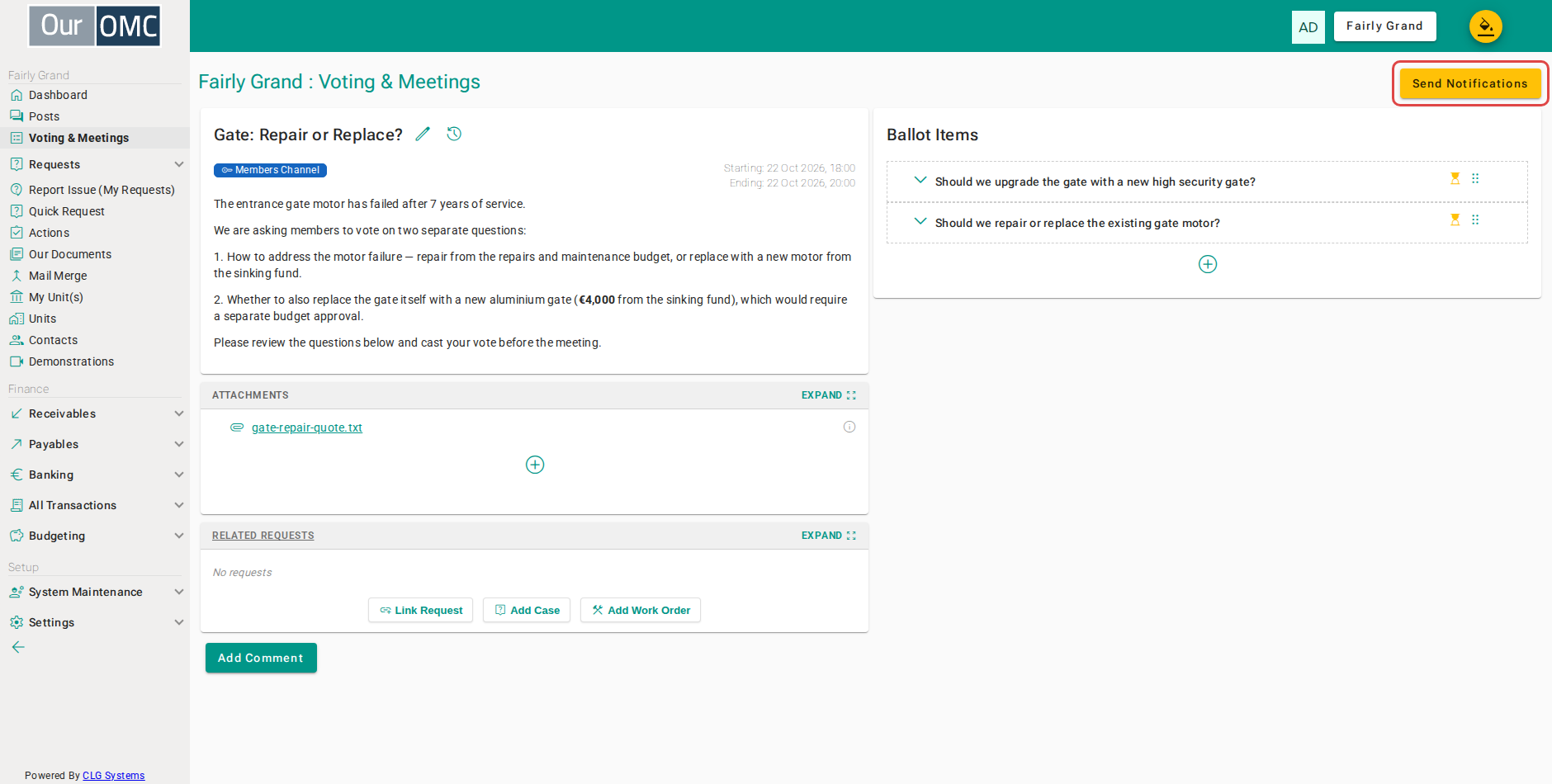The width and height of the screenshot is (1552, 784).
Task: Collapse the sidebar with the back arrow
Action: (18, 647)
